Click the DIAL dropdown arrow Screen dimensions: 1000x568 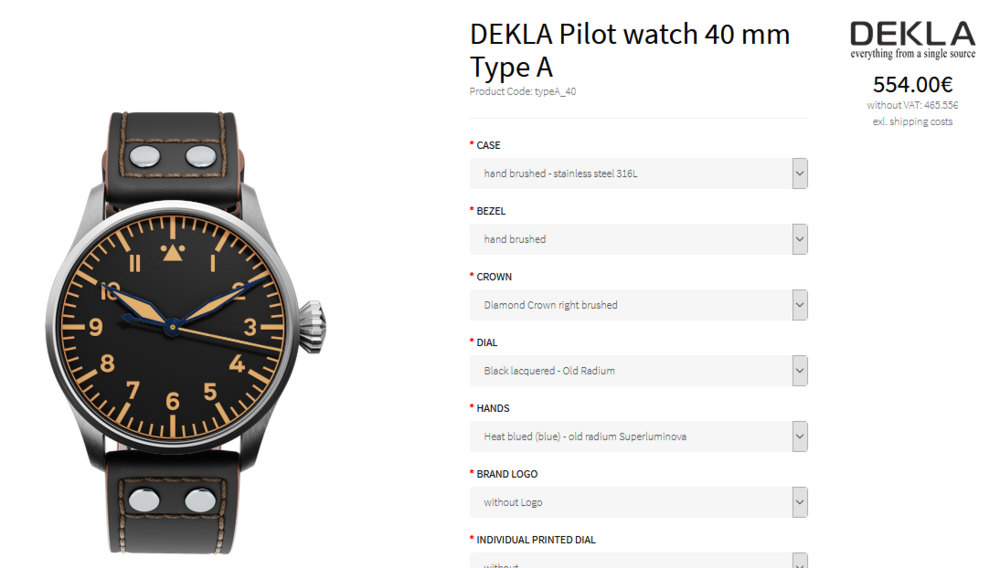click(799, 371)
